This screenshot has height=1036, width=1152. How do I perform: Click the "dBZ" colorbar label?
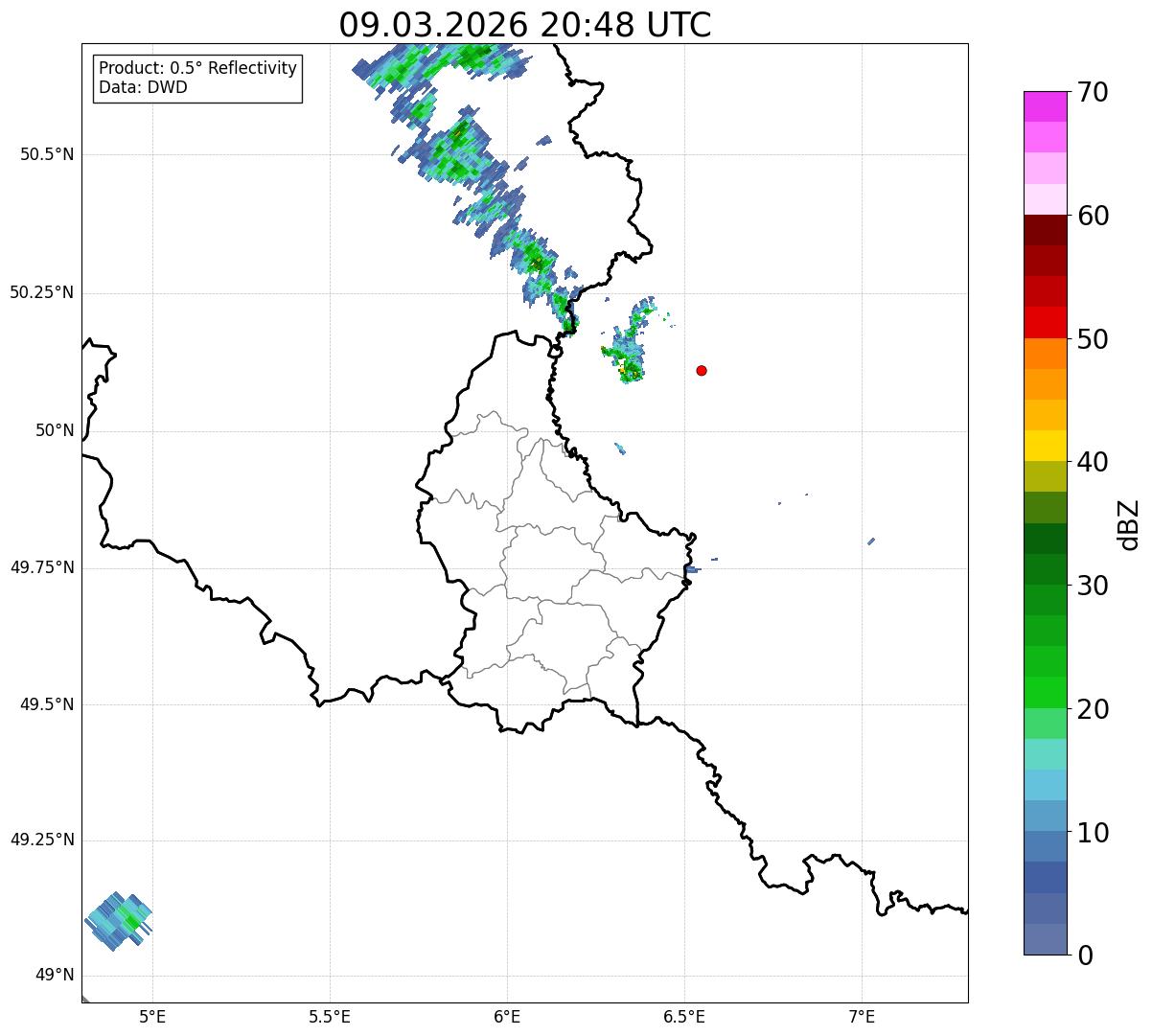(x=1129, y=524)
